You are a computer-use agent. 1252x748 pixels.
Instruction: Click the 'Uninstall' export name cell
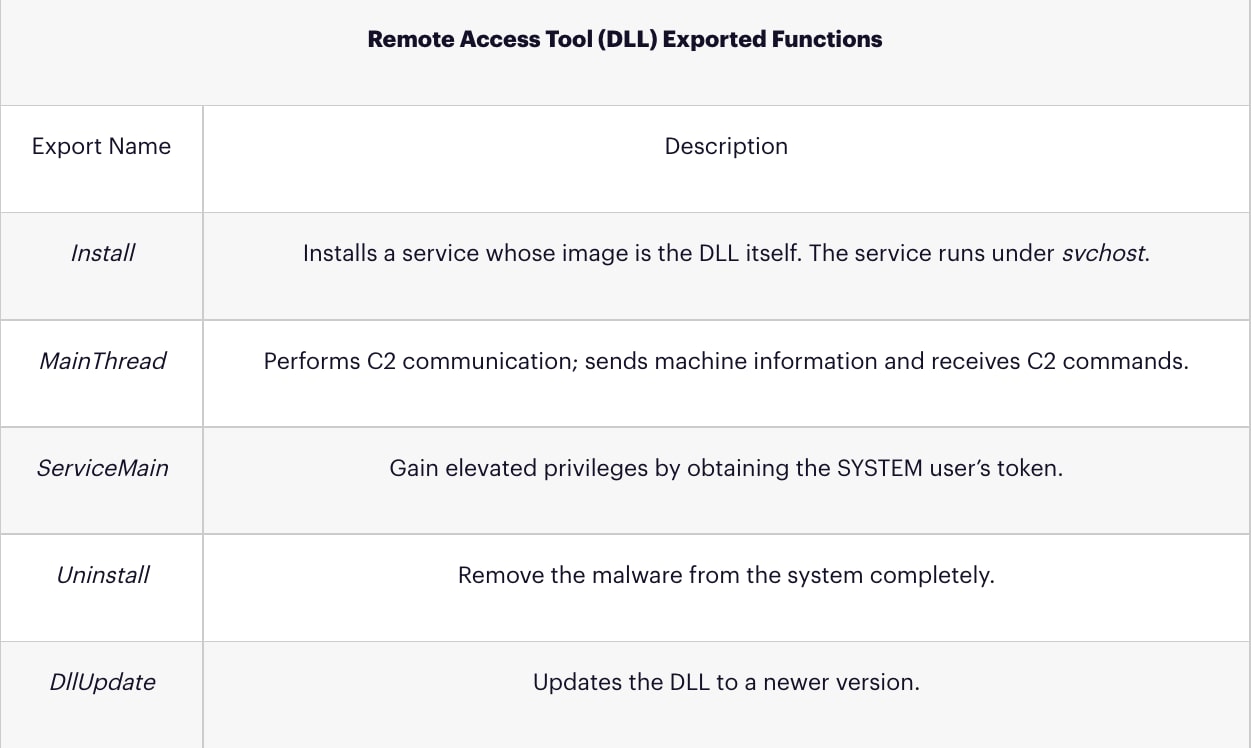click(x=102, y=575)
